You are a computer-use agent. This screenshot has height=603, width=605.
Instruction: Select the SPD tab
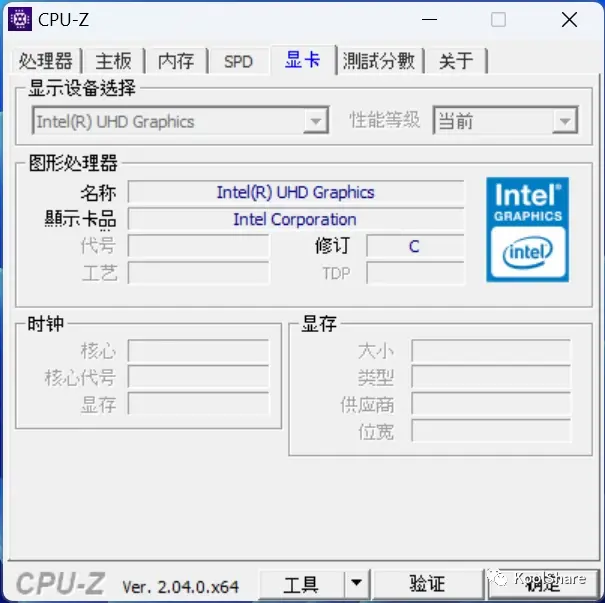pyautogui.click(x=238, y=61)
